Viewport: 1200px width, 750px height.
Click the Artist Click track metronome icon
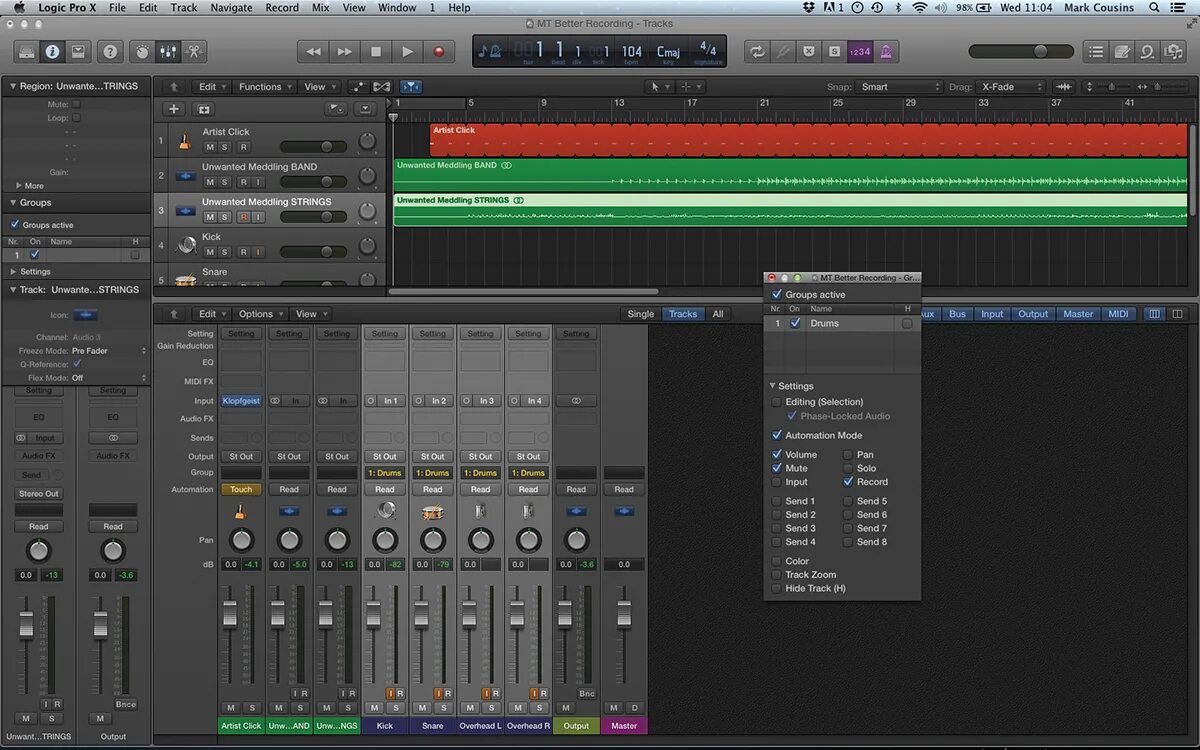tap(186, 140)
